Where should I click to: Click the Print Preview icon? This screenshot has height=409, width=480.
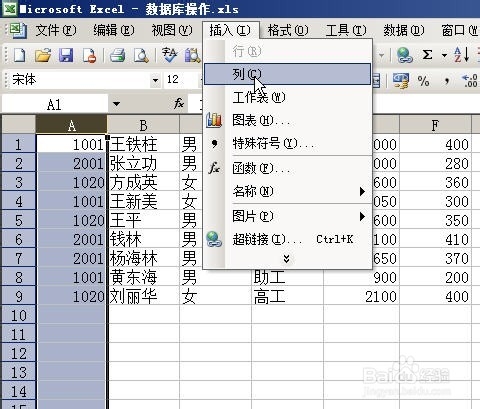tap(141, 55)
